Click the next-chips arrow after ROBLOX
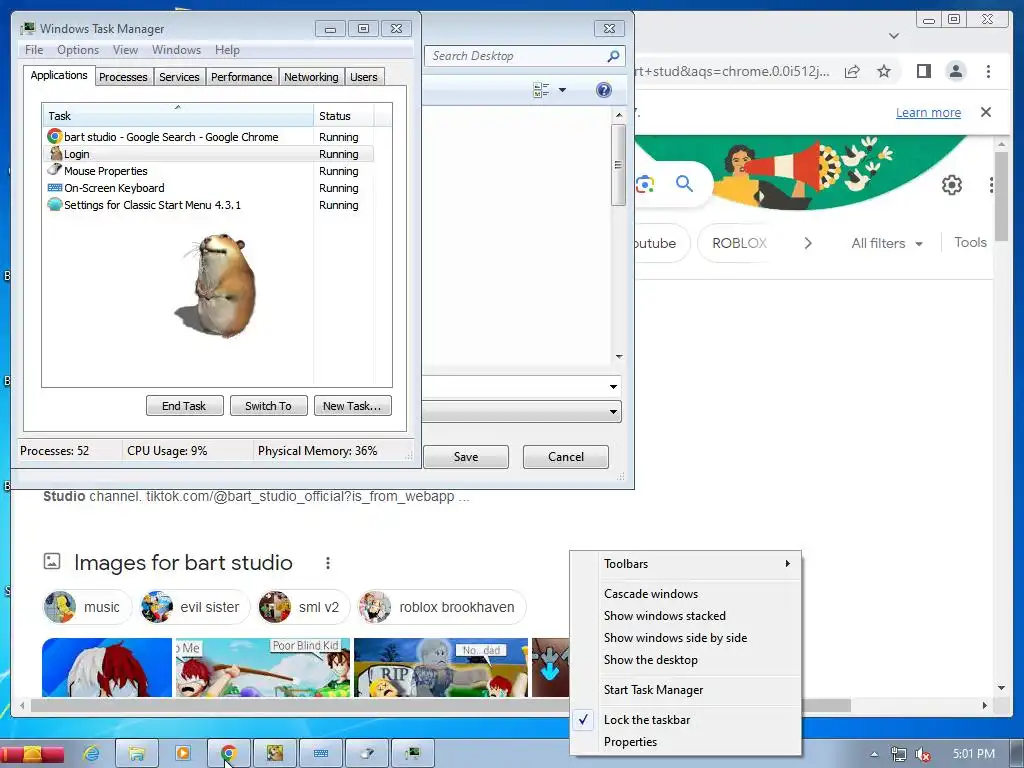This screenshot has height=768, width=1024. click(x=808, y=243)
